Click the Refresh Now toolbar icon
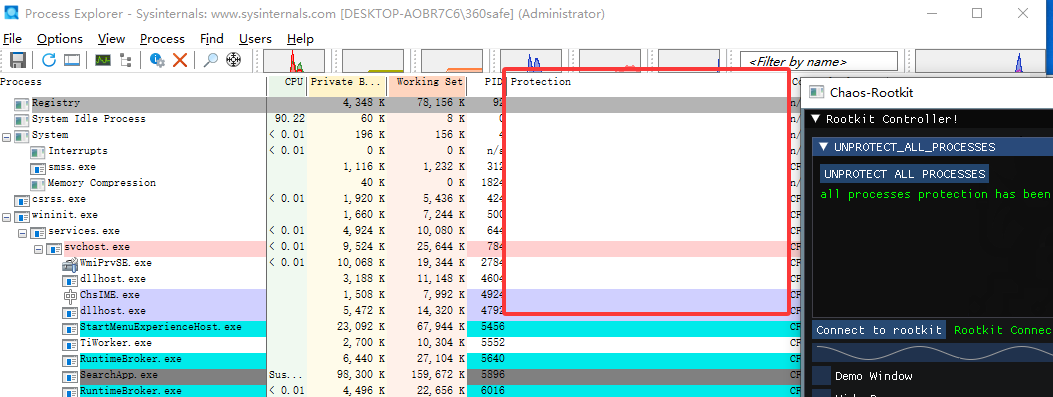The width and height of the screenshot is (1053, 397). (x=49, y=60)
